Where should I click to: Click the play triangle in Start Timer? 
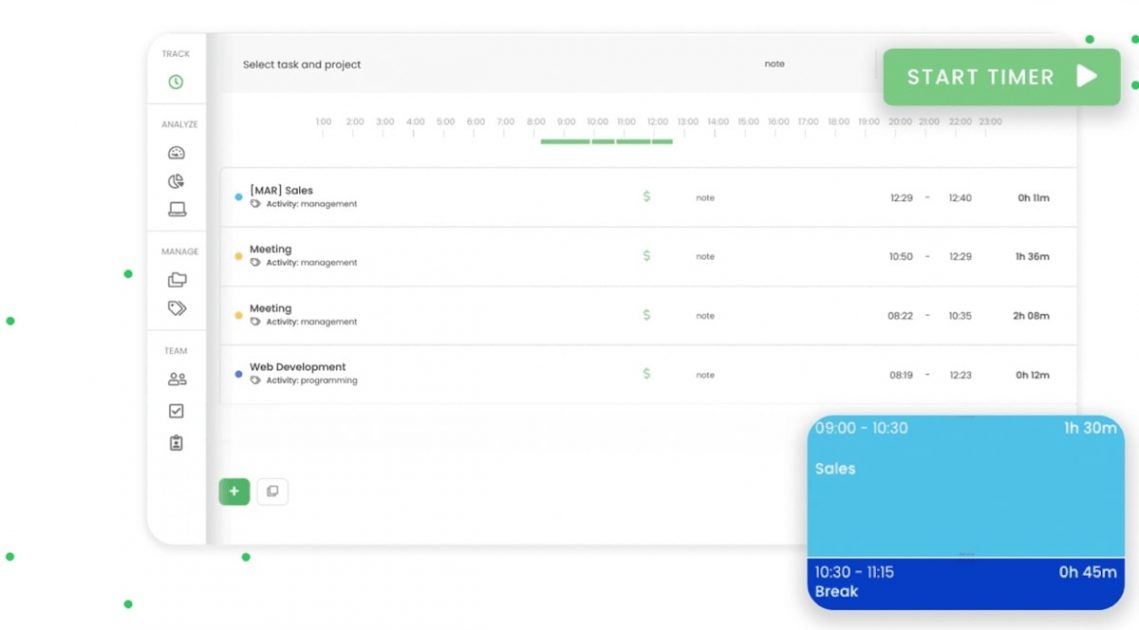(x=1087, y=76)
